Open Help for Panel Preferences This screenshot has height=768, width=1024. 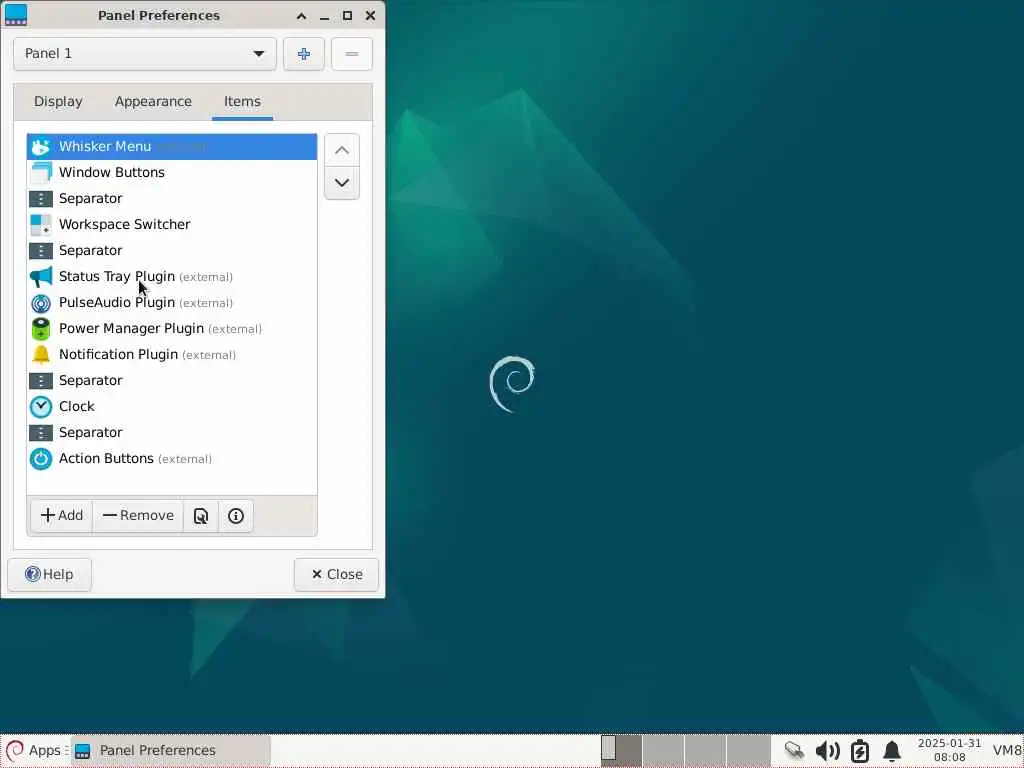tap(50, 575)
